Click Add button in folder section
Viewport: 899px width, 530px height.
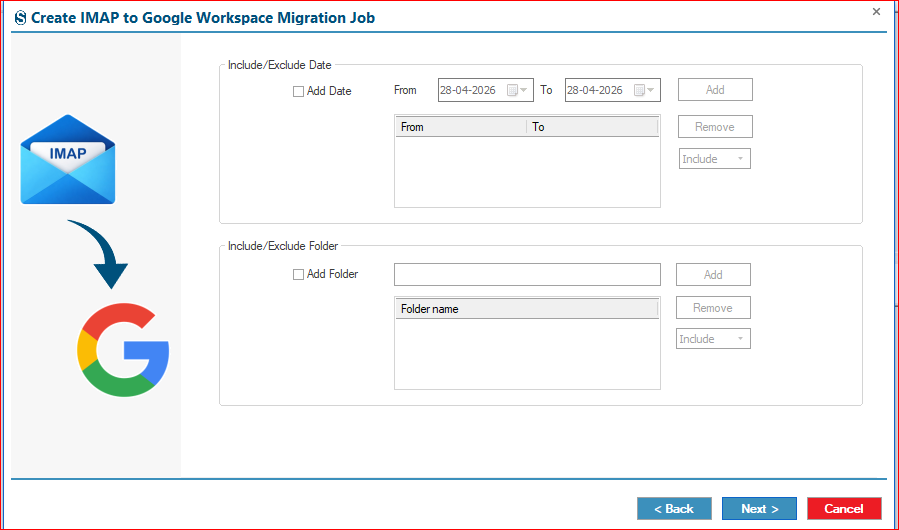[713, 275]
